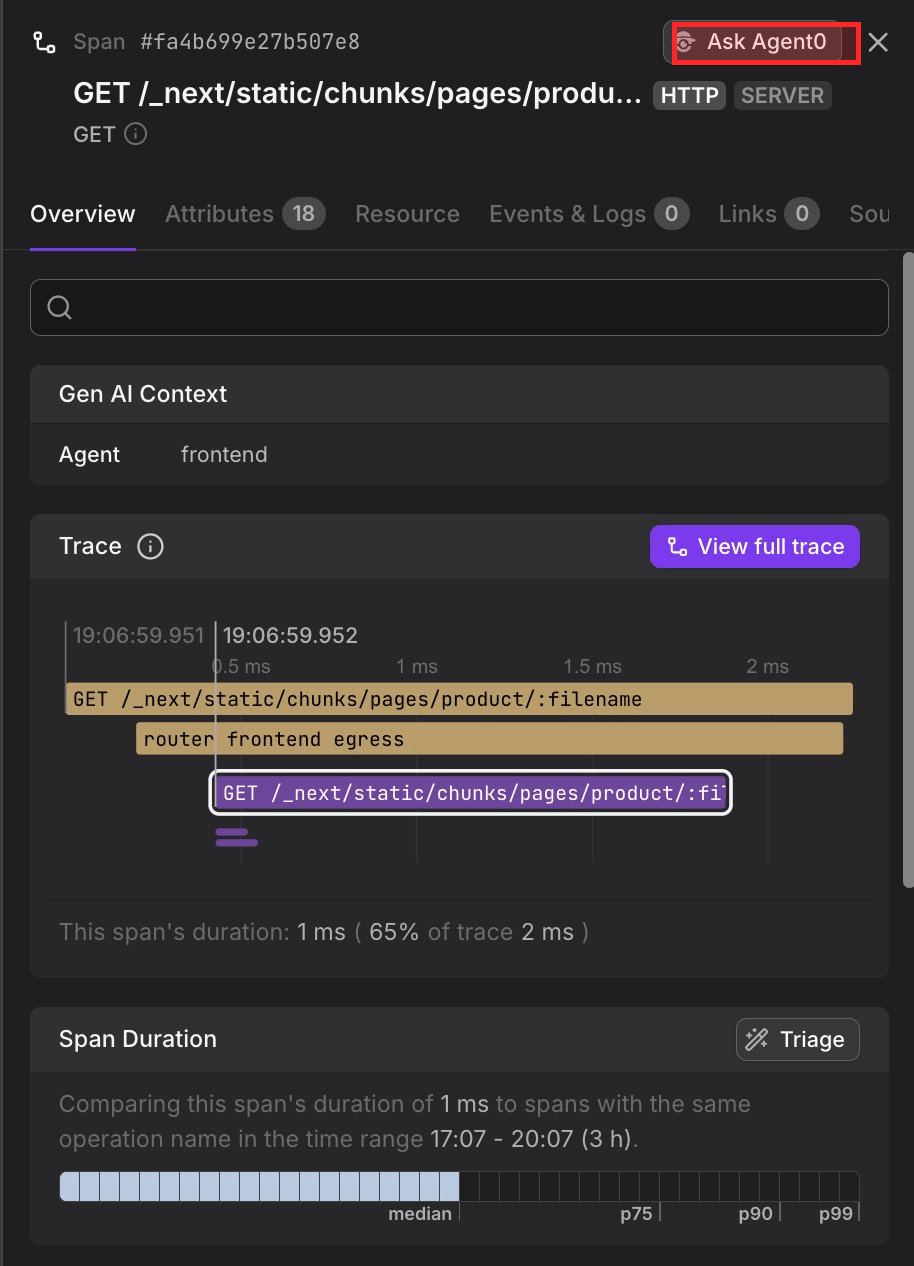This screenshot has width=914, height=1266.
Task: Click the 2 ms timeline tick label
Action: tap(768, 666)
